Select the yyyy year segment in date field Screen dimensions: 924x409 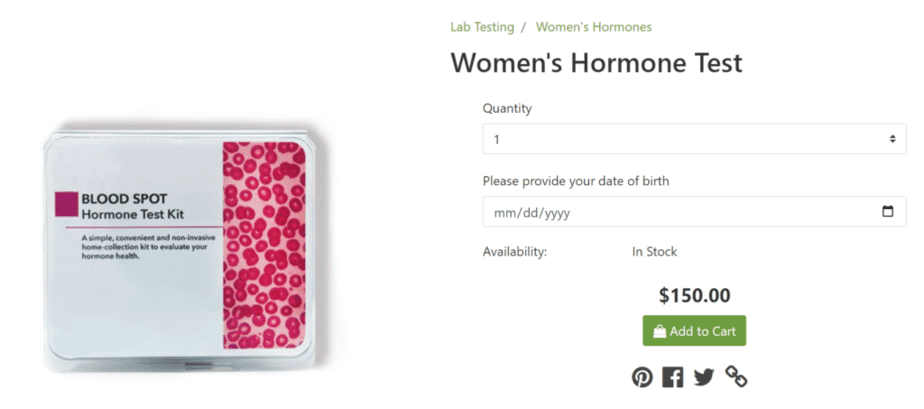[x=557, y=213]
